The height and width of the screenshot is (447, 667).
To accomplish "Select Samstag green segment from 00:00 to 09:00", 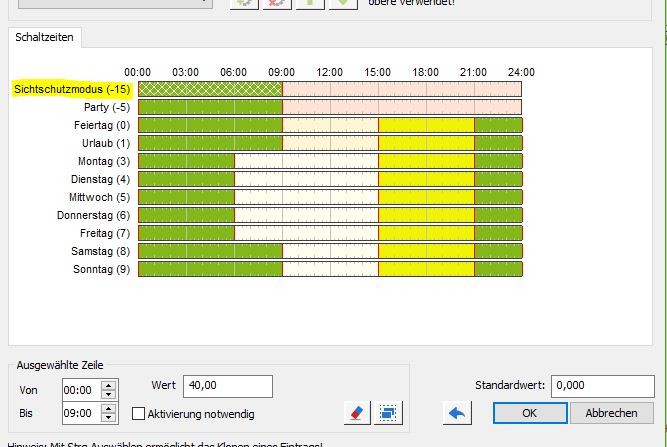I will click(x=211, y=251).
